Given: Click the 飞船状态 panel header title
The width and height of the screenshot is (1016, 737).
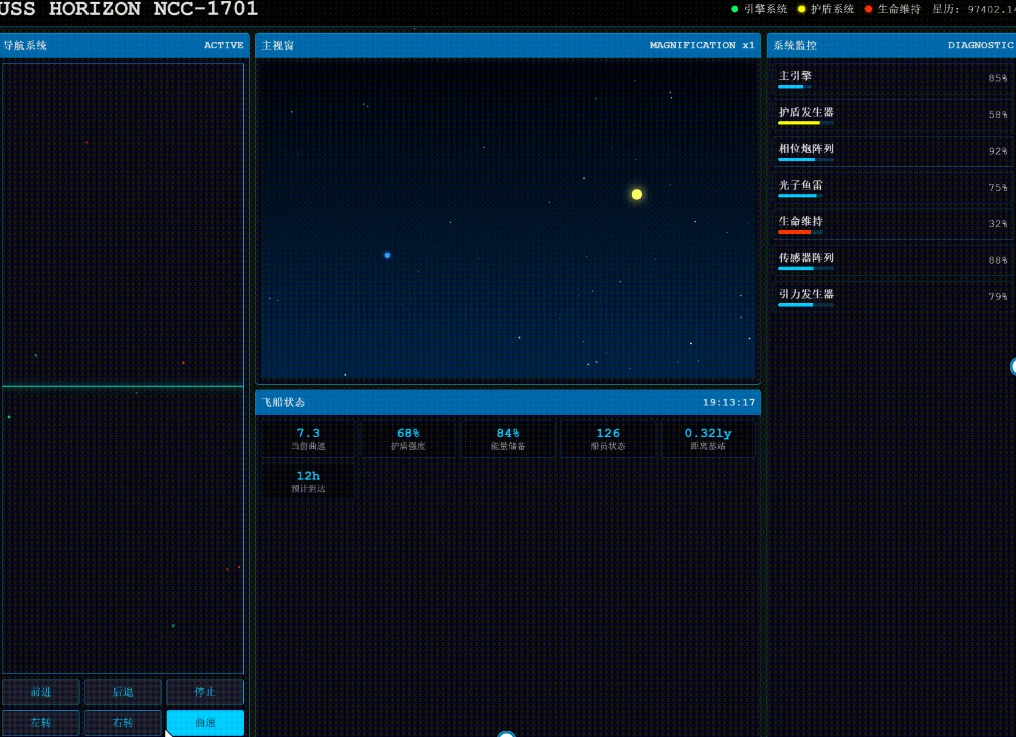Looking at the screenshot, I should pos(283,403).
